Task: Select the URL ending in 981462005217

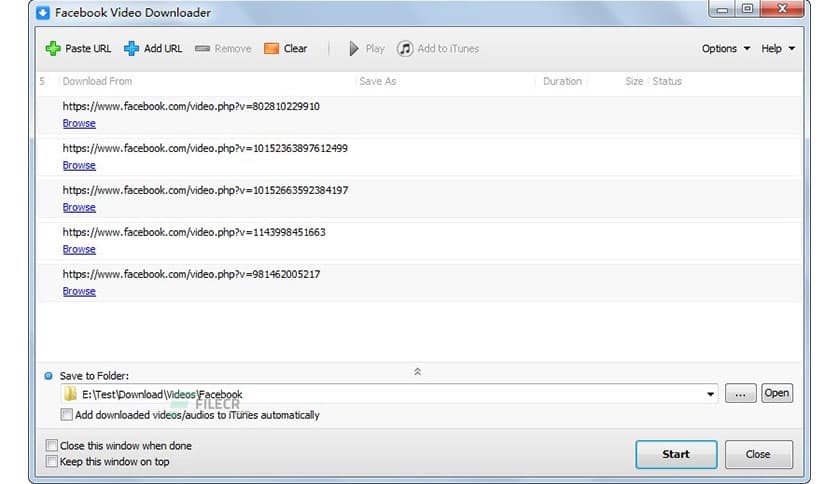Action: click(x=191, y=275)
